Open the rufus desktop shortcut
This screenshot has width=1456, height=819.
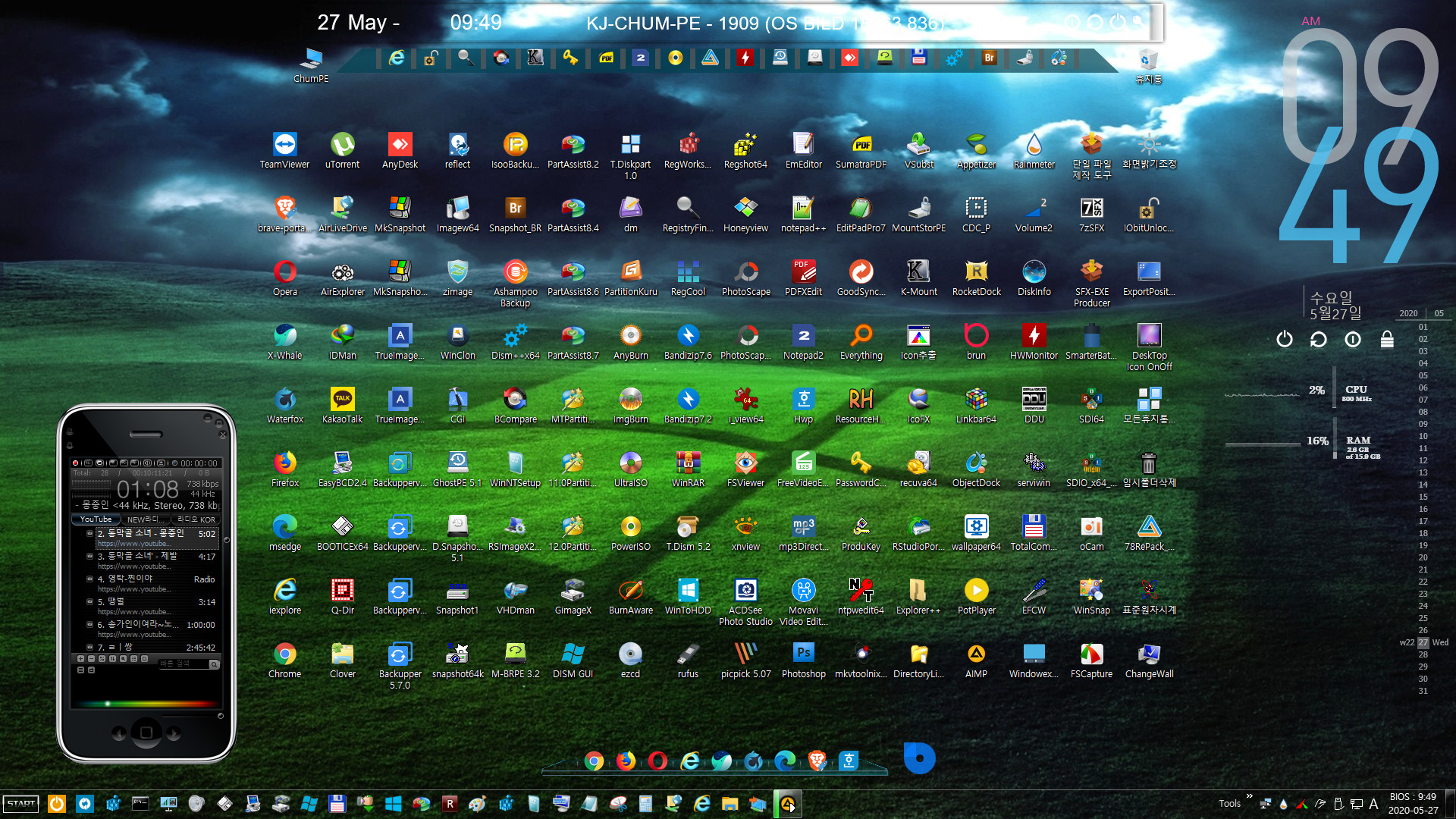pyautogui.click(x=689, y=660)
